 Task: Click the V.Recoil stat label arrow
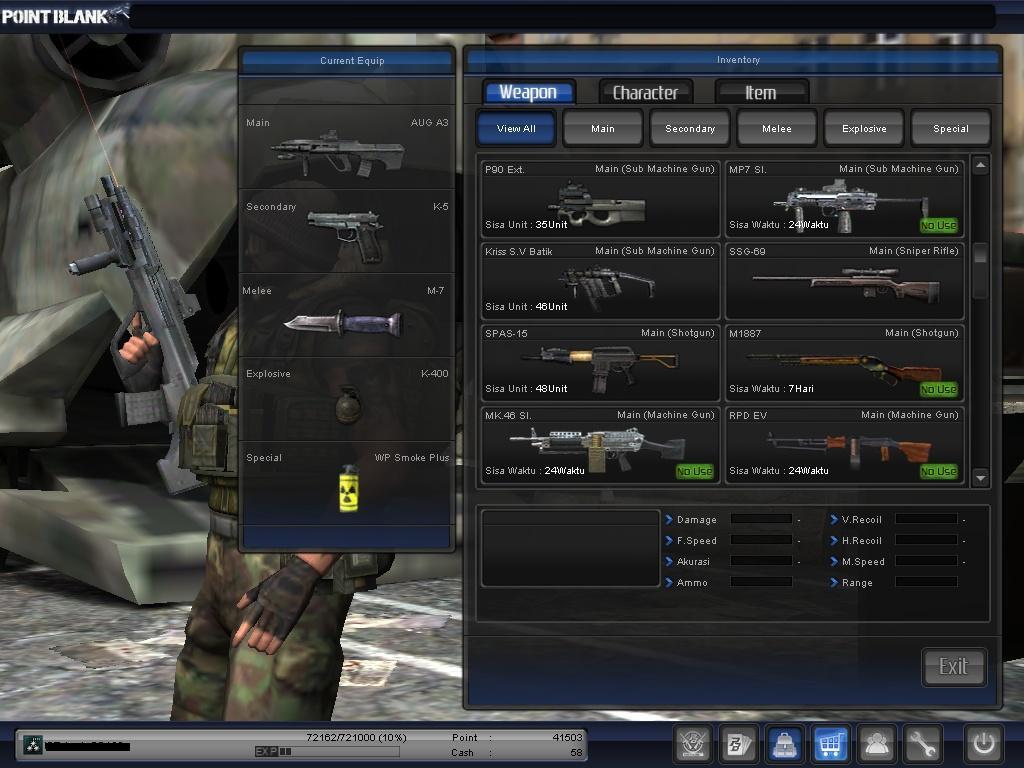coord(834,520)
